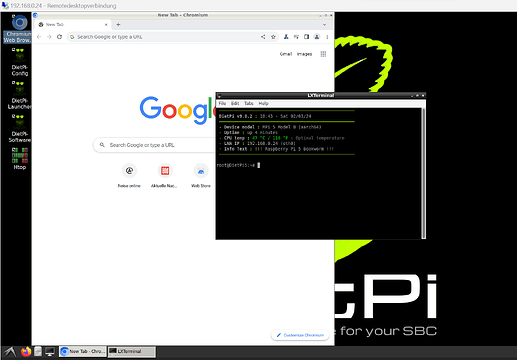Open the Aktuelle Nachrichten shortcut tile

pyautogui.click(x=165, y=176)
